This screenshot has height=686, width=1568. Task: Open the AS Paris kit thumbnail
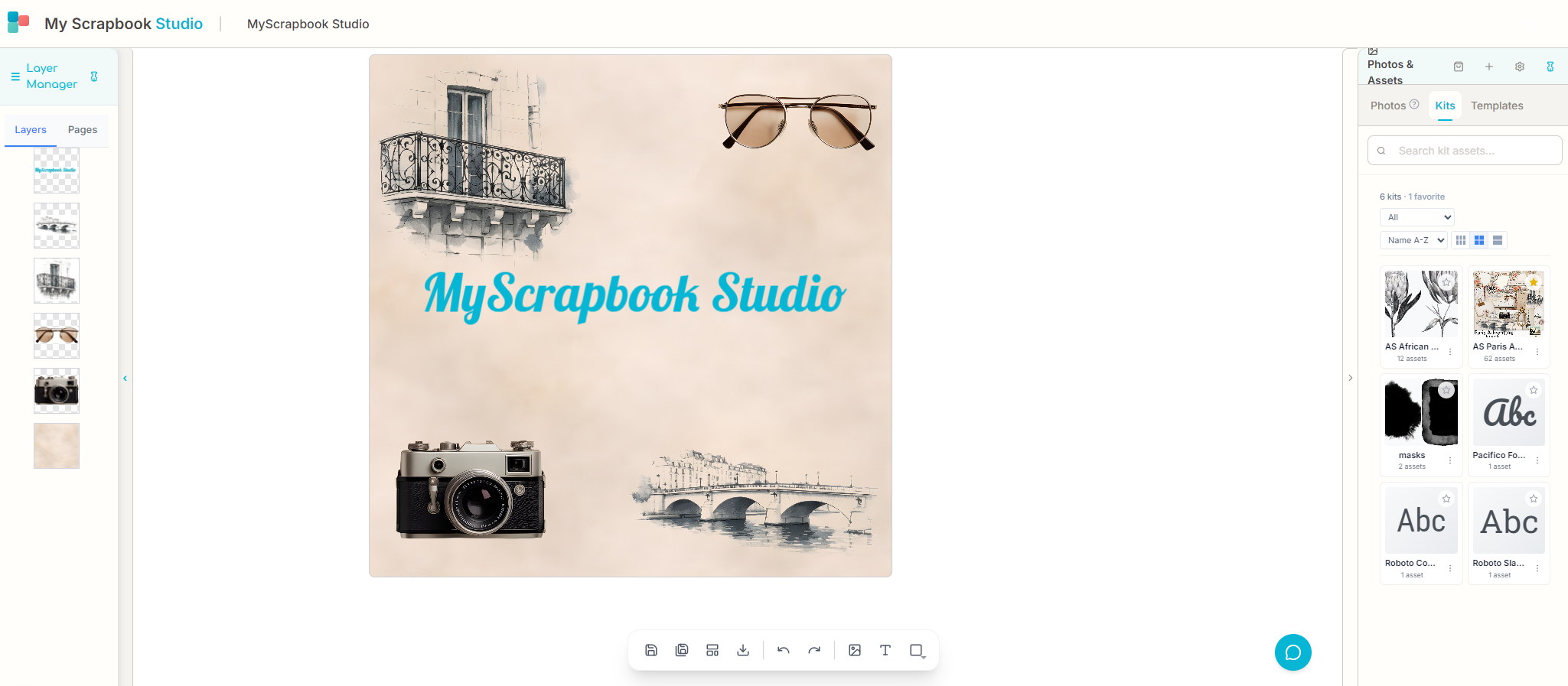pos(1508,304)
